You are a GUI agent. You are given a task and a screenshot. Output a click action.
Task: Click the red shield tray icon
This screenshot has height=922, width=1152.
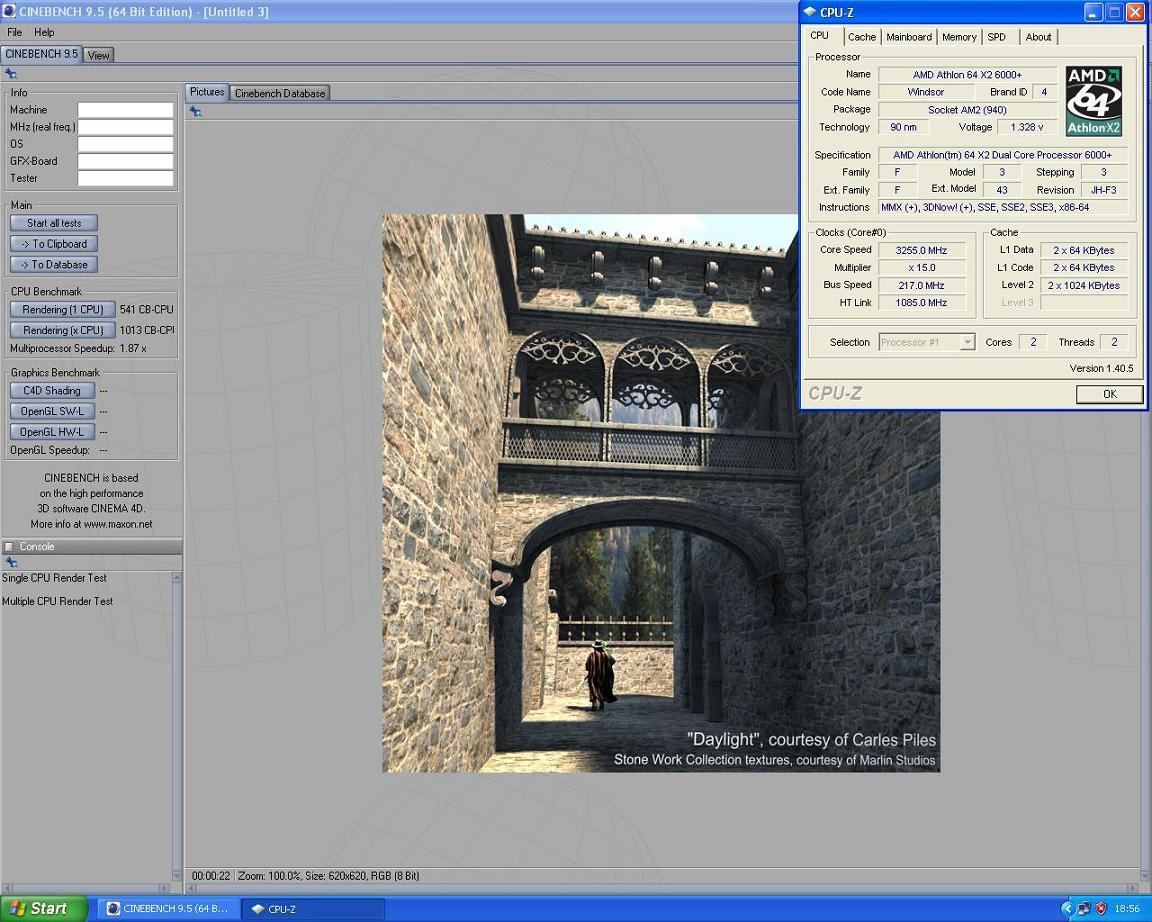coord(1101,909)
